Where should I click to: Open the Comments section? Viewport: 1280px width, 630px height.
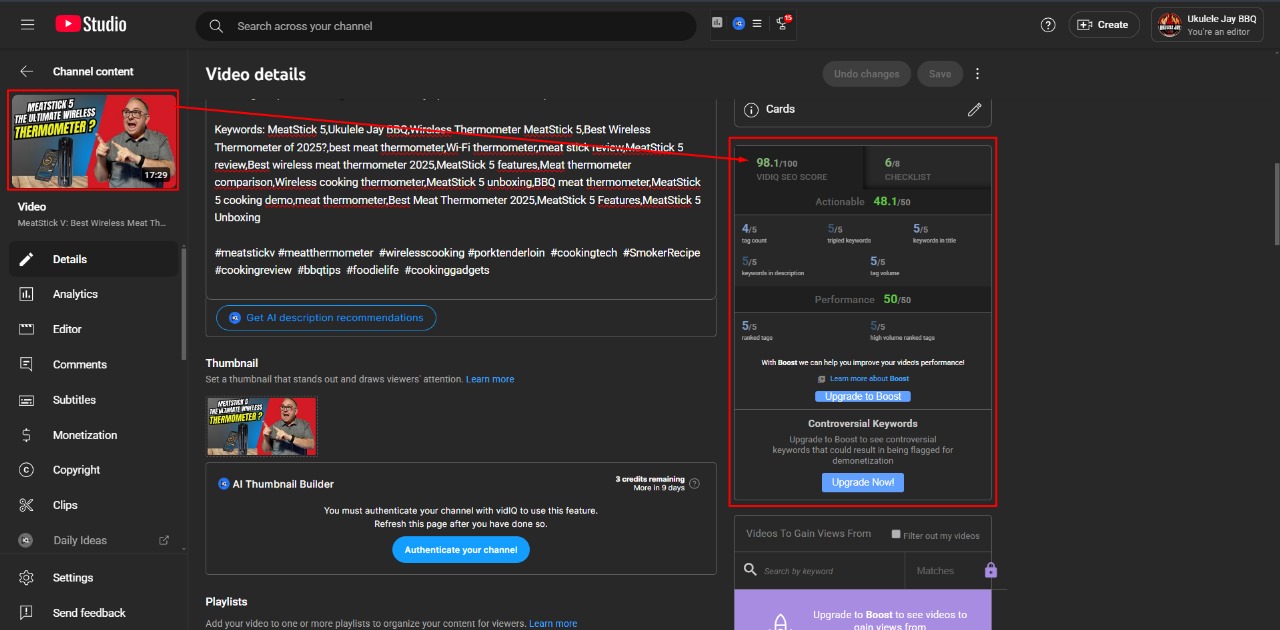92,365
